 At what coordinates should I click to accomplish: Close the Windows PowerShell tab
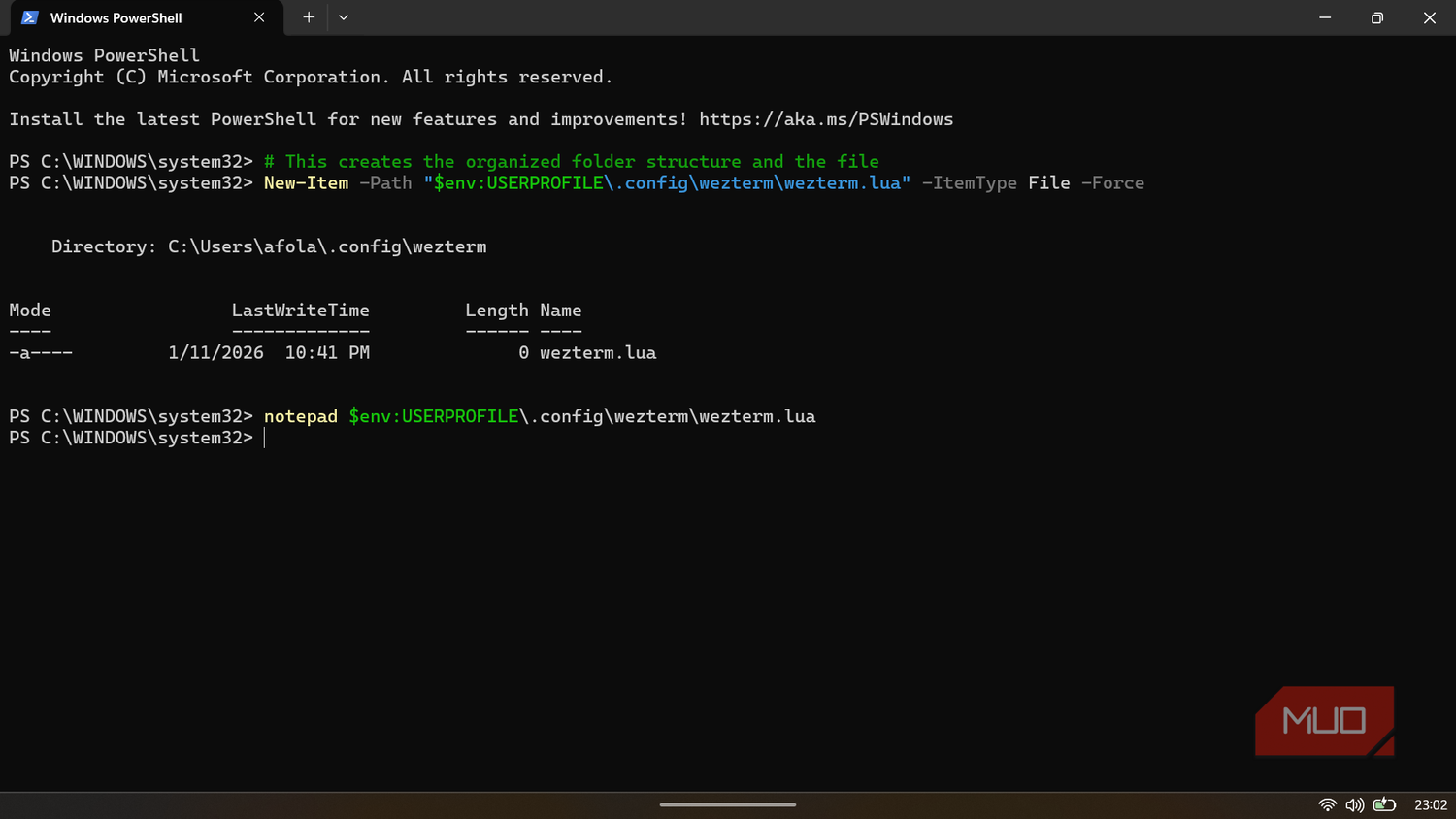coord(259,17)
